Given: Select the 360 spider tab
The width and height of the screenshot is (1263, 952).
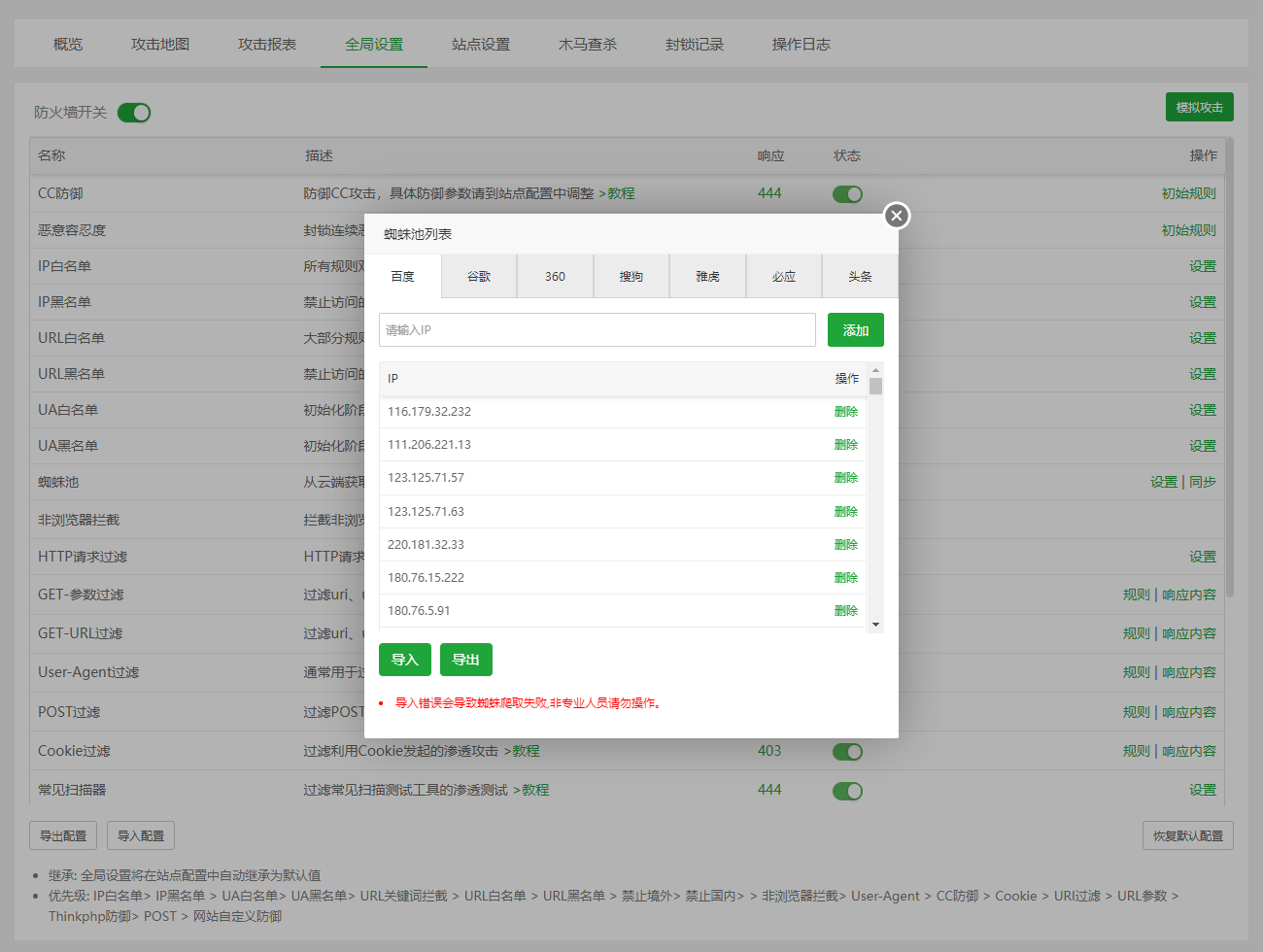Looking at the screenshot, I should (x=555, y=277).
